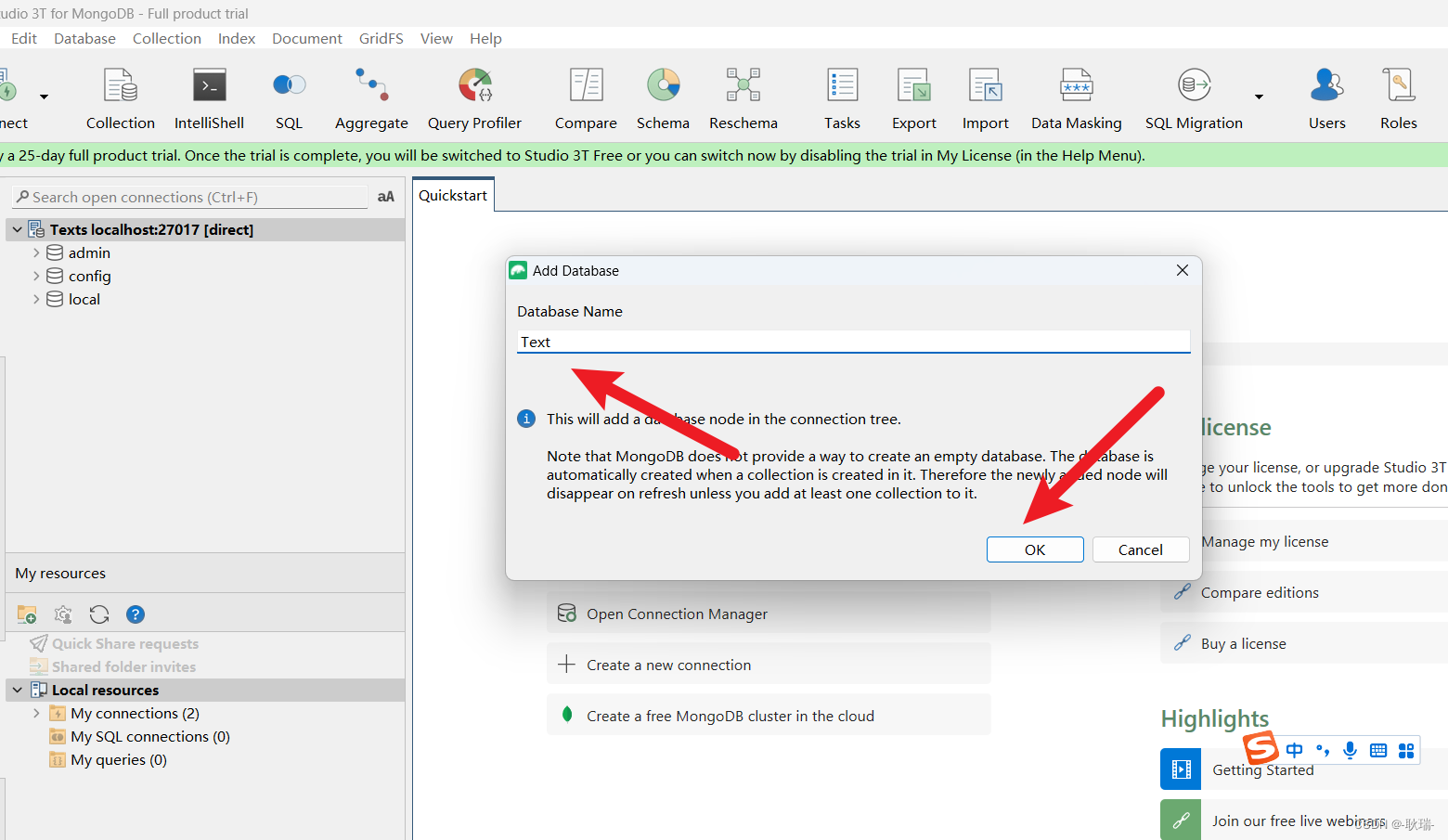Switch Sogou input to Chinese mode icon
The image size is (1448, 840).
[1295, 750]
